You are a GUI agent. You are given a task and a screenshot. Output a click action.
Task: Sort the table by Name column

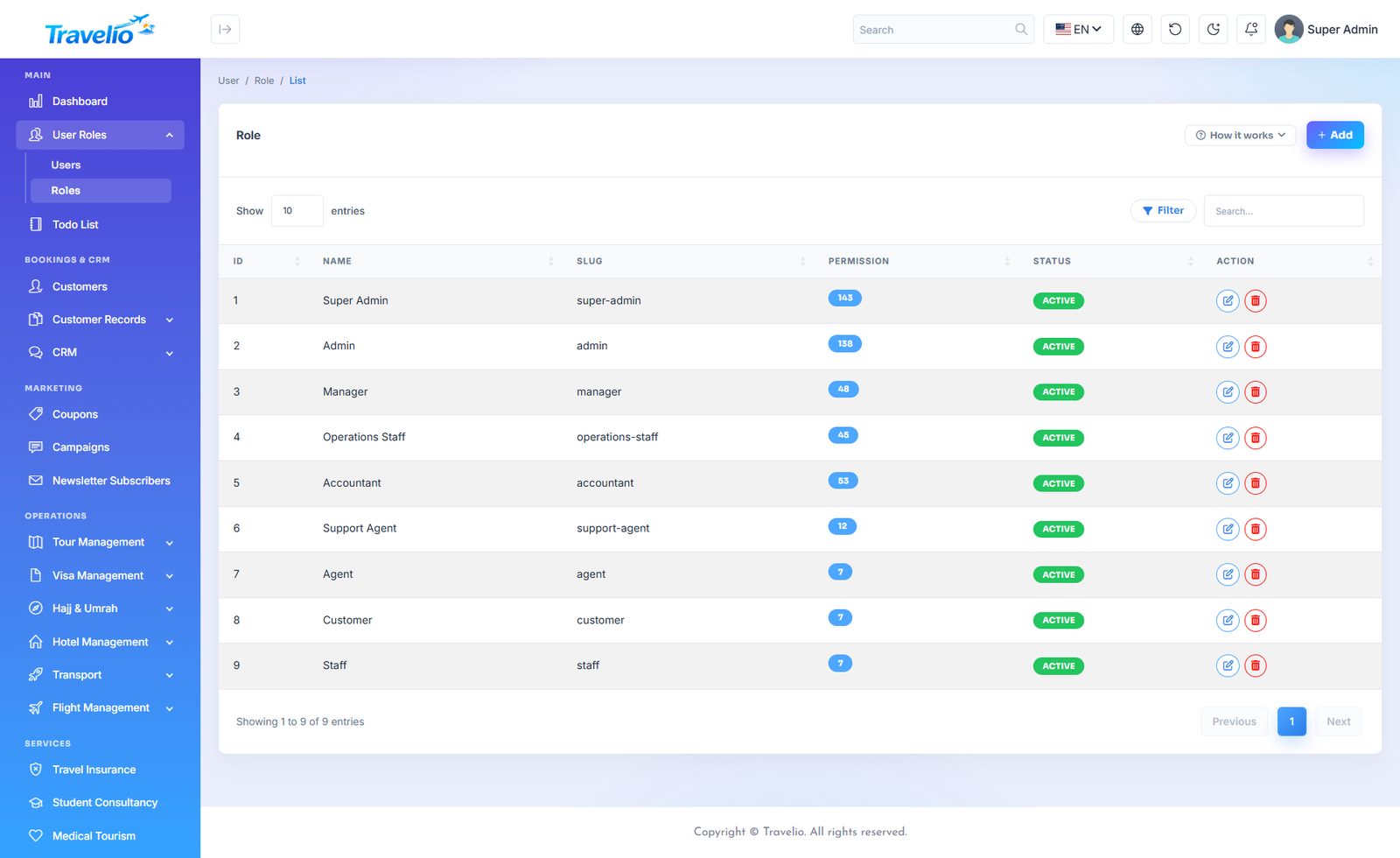tap(437, 261)
